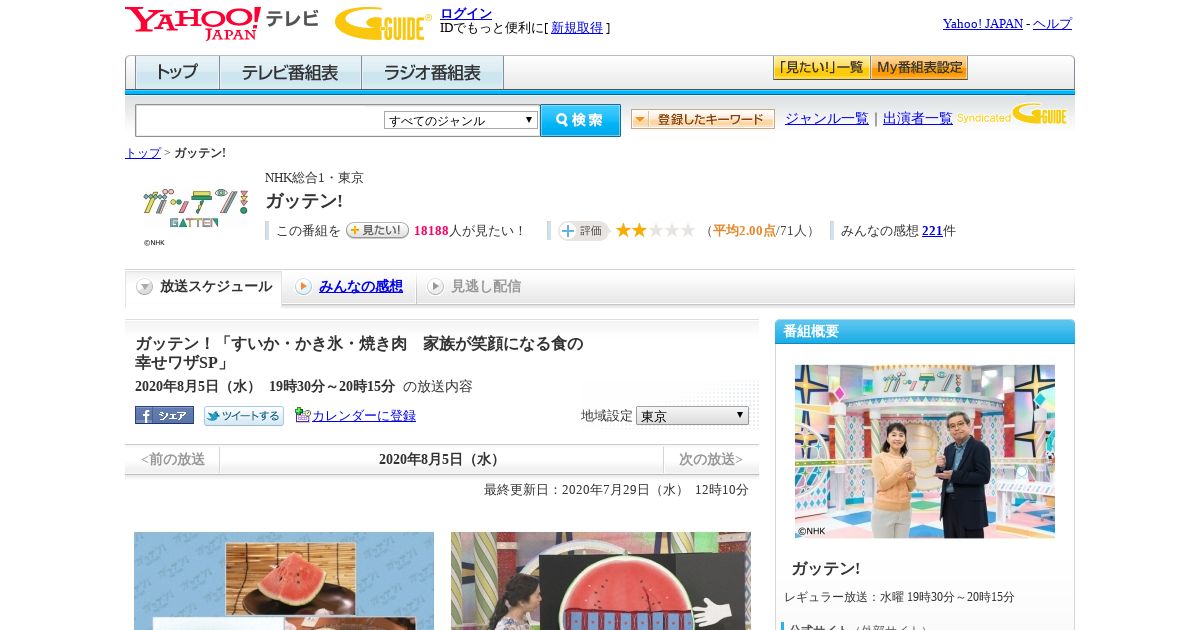1200x630 pixels.
Task: Click the 番組概要 panel header
Action: [925, 332]
